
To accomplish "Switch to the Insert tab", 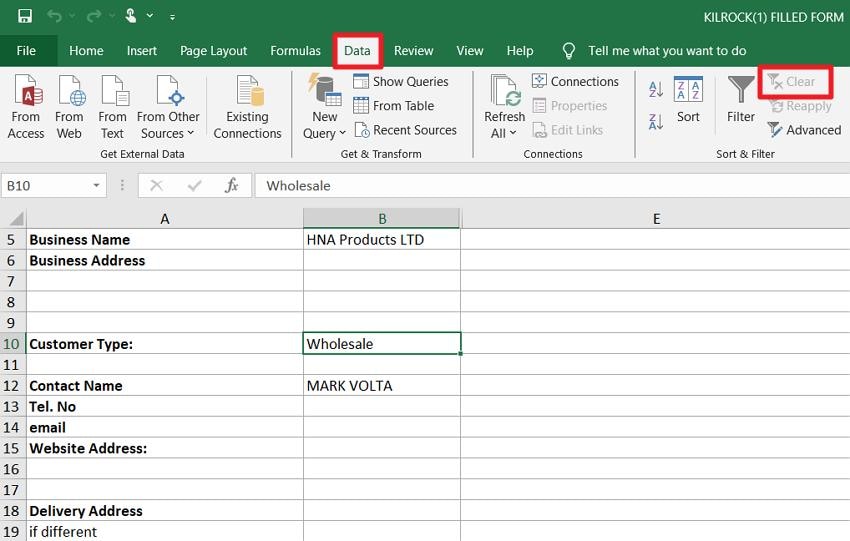I will [x=141, y=51].
